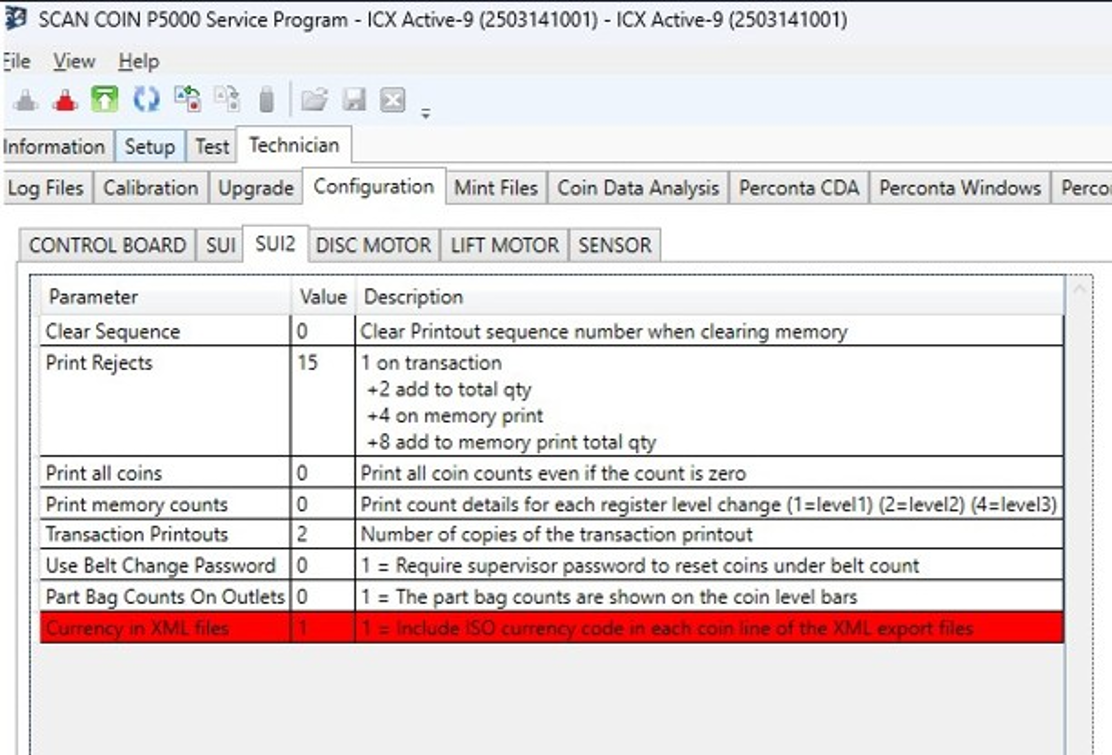Image resolution: width=1112 pixels, height=755 pixels.
Task: Select the Technician tab
Action: click(294, 145)
